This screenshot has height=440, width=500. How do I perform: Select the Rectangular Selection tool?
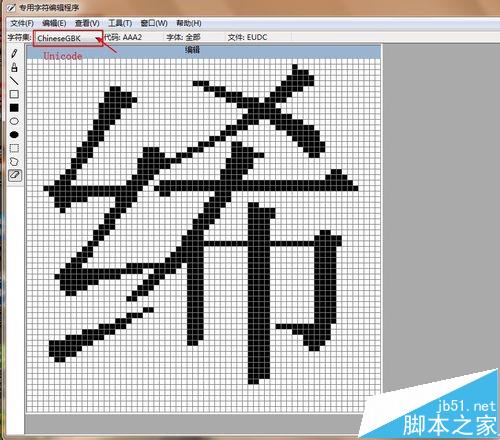[14, 148]
